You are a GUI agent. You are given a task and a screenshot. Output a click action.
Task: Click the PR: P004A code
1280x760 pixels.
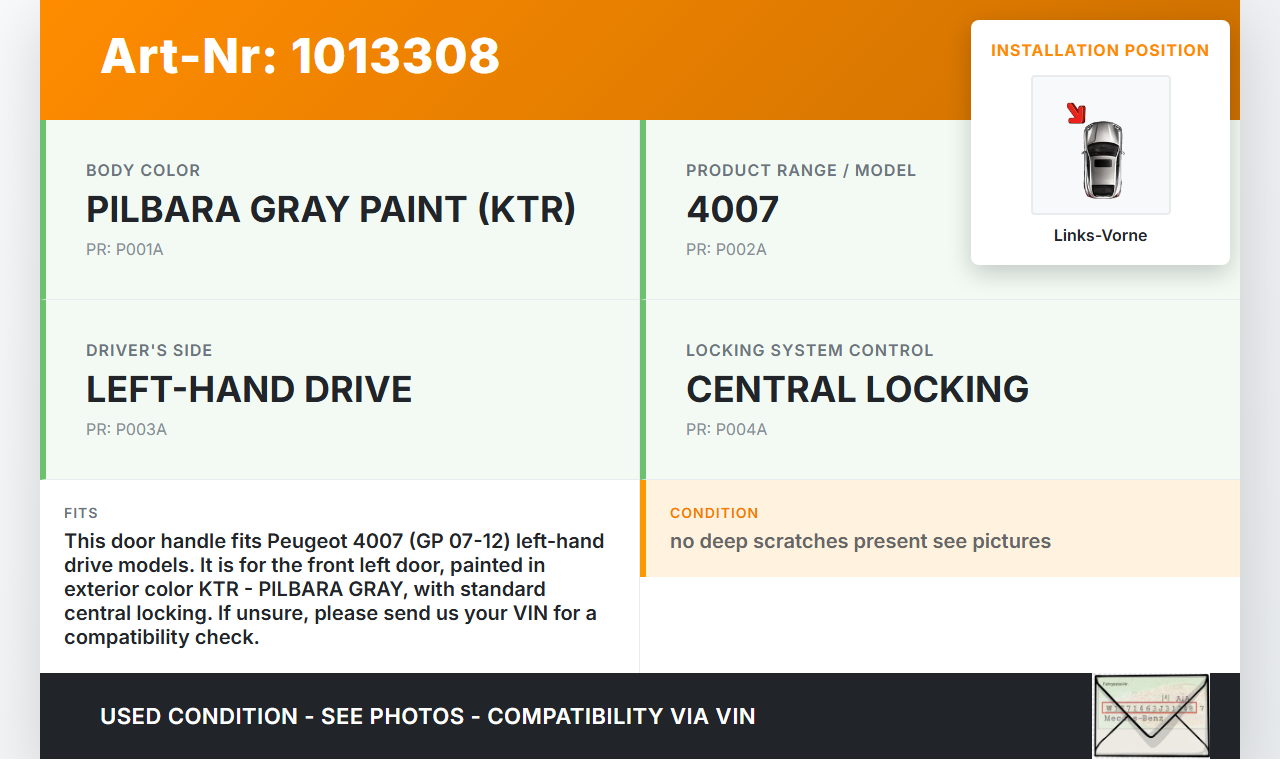click(726, 430)
